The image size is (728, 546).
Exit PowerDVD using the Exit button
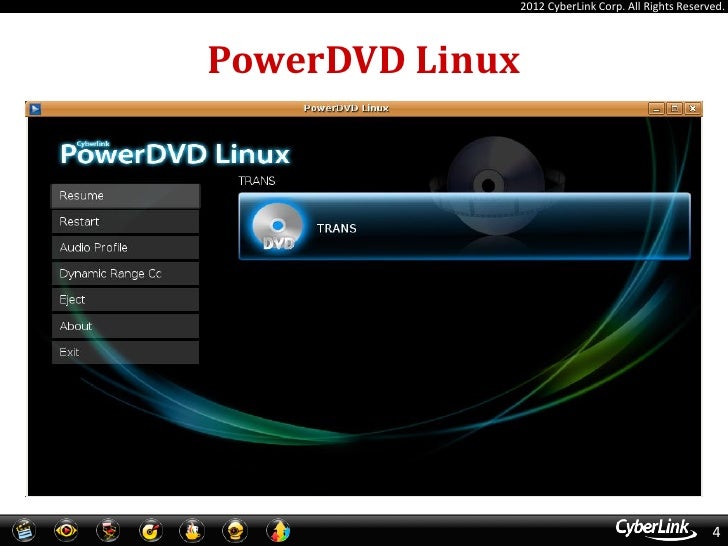point(125,352)
